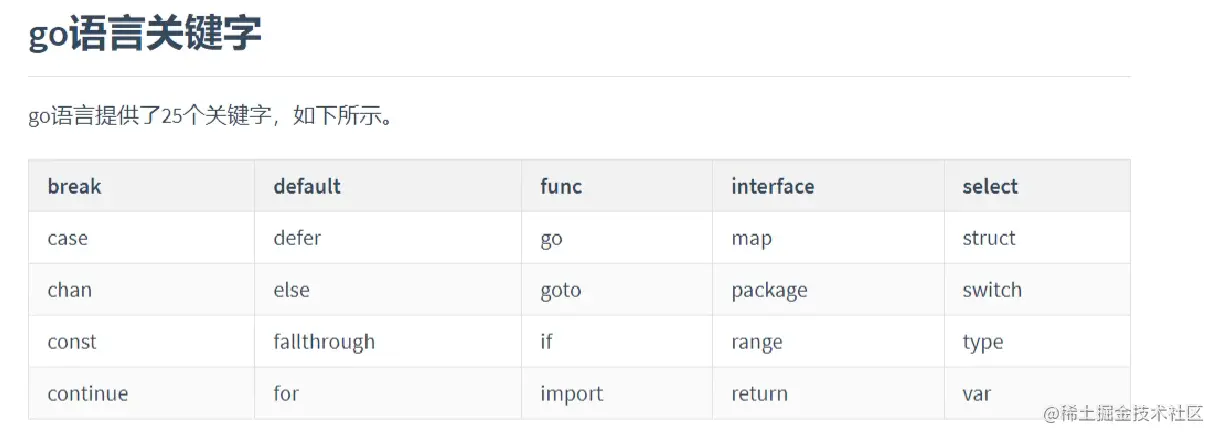Click the 'var' keyword cell
The image size is (1219, 439).
(x=976, y=394)
